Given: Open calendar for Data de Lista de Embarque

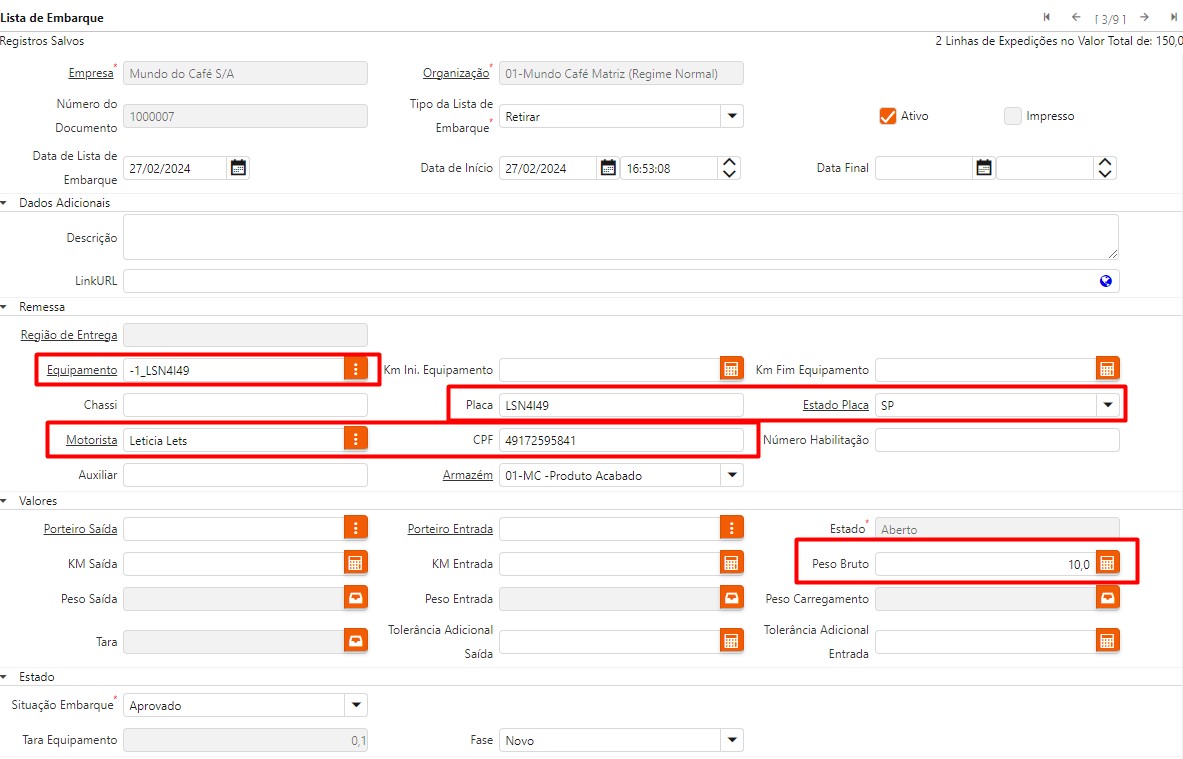Looking at the screenshot, I should pos(238,168).
